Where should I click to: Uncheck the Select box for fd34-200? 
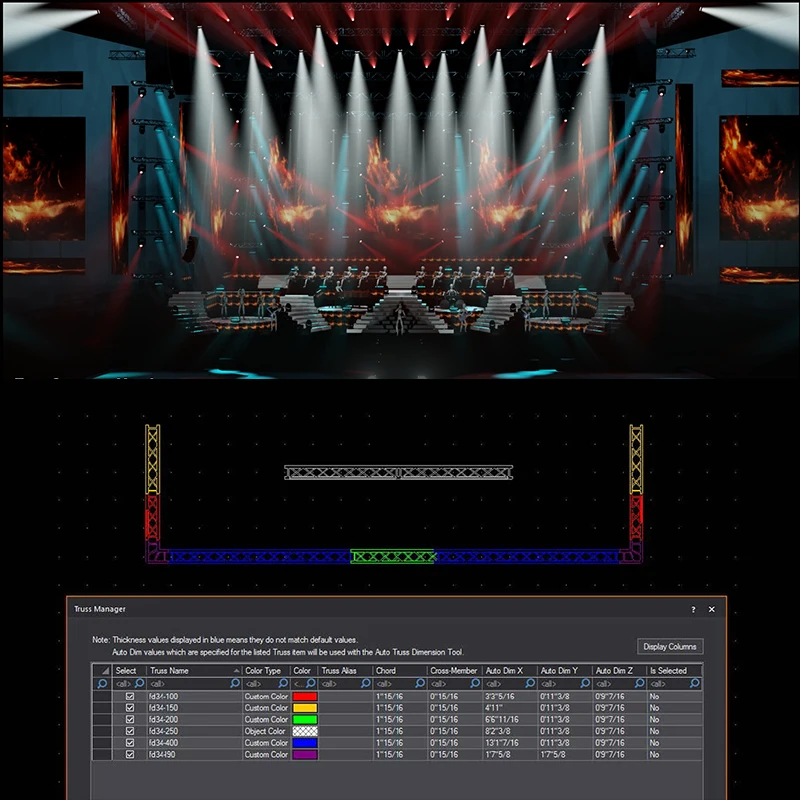(x=130, y=719)
